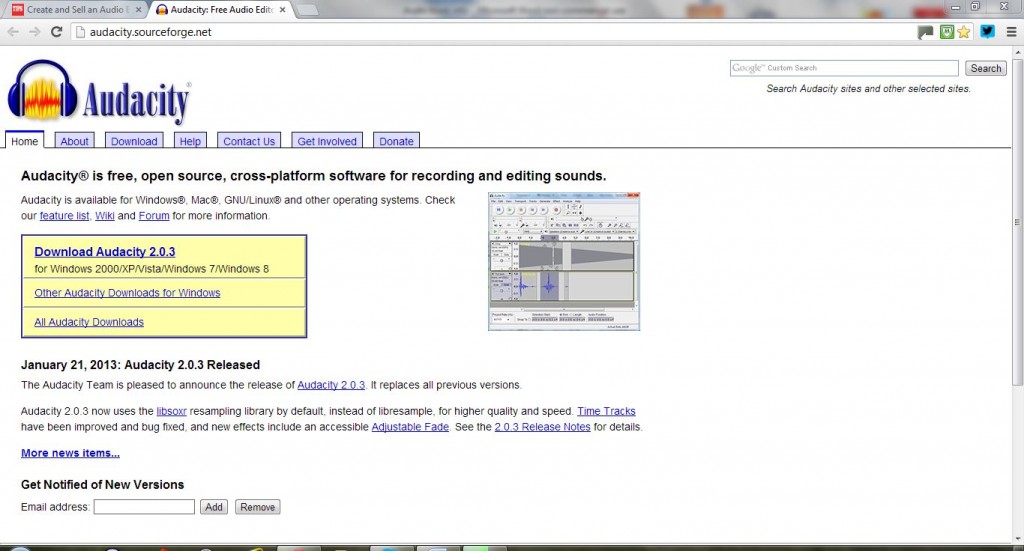Open 'All Audacity Downloads' link
Screen dimensions: 1024x551
[x=89, y=322]
